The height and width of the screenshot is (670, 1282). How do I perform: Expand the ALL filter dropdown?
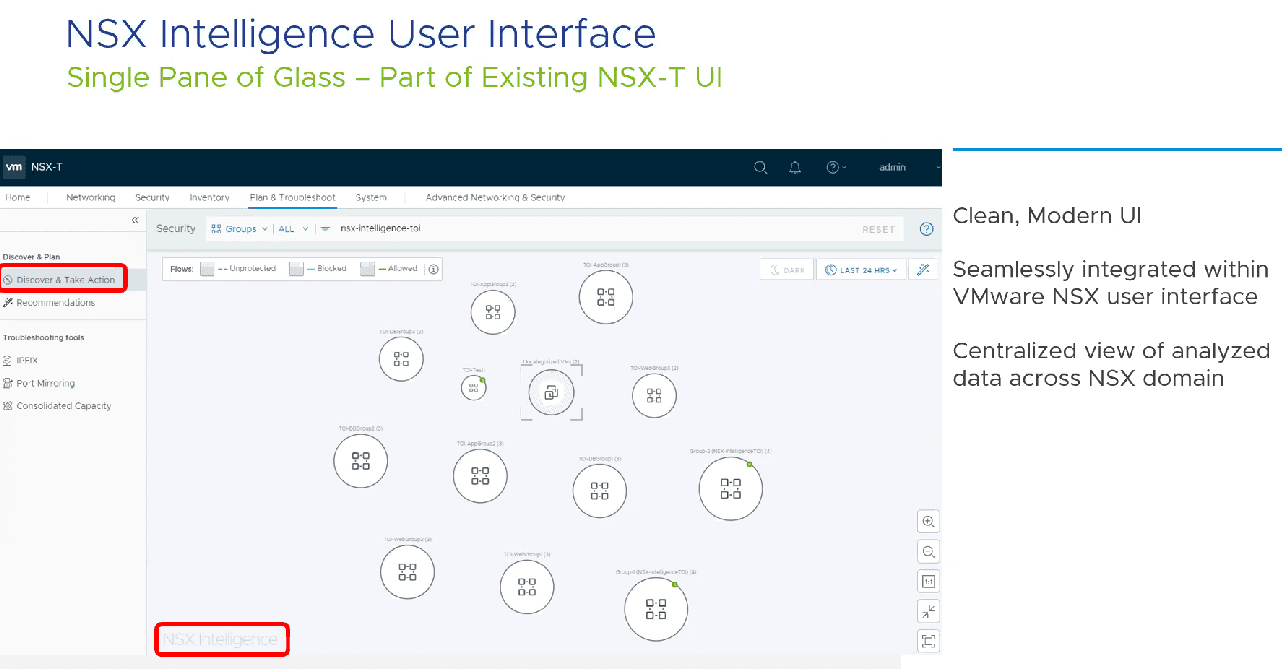coord(293,229)
